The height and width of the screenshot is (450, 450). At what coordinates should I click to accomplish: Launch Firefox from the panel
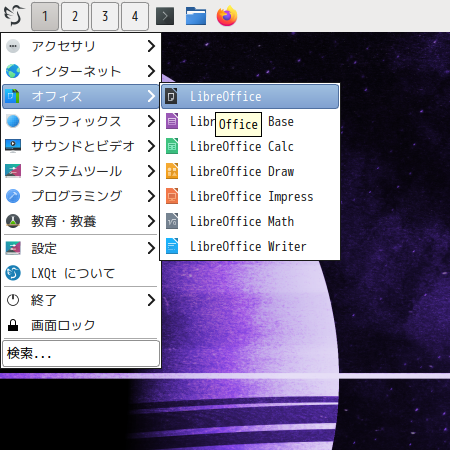click(x=227, y=16)
